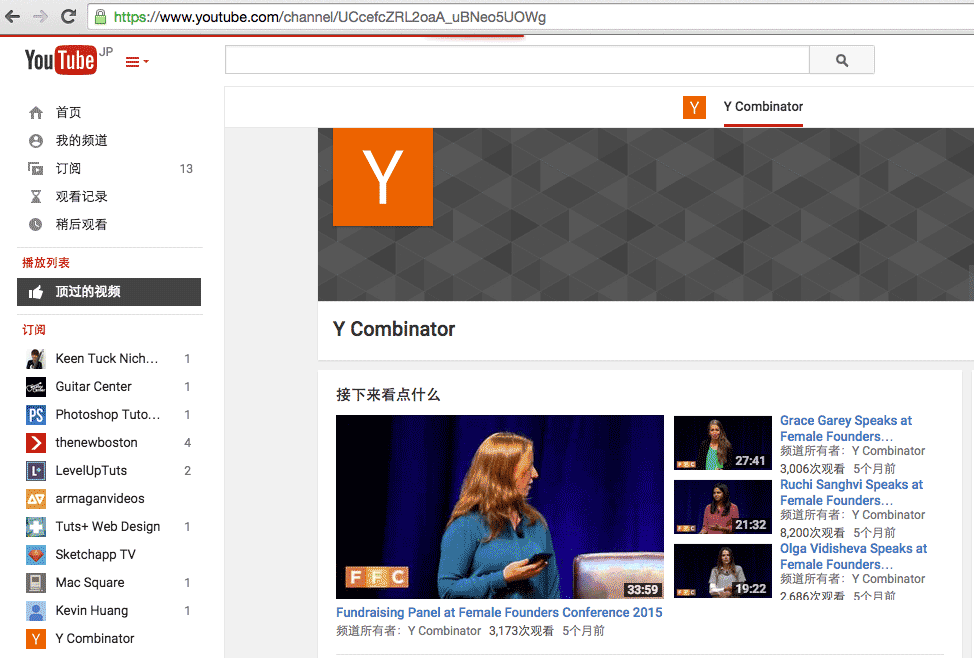The height and width of the screenshot is (658, 974).
Task: Click LevelUpTuts subscription name
Action: pos(91,470)
